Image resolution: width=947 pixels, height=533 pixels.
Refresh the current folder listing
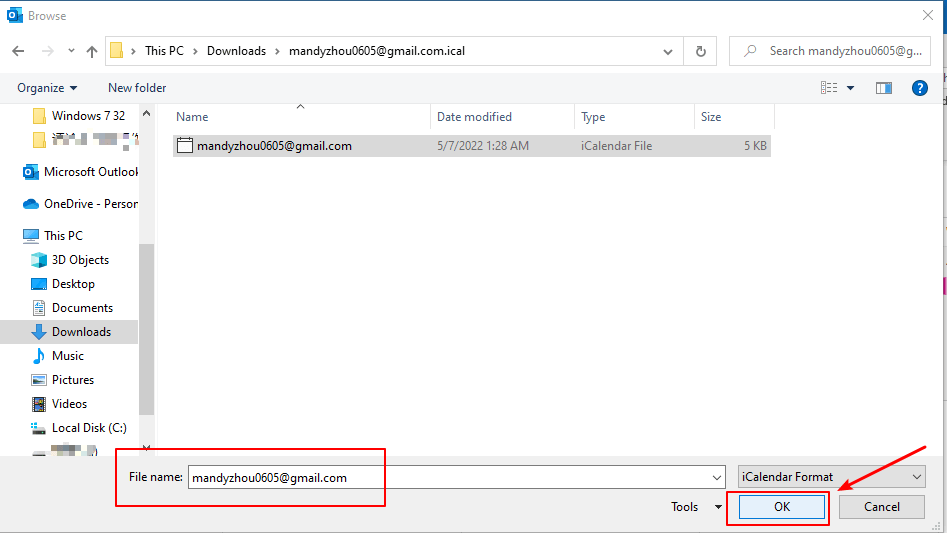click(700, 51)
